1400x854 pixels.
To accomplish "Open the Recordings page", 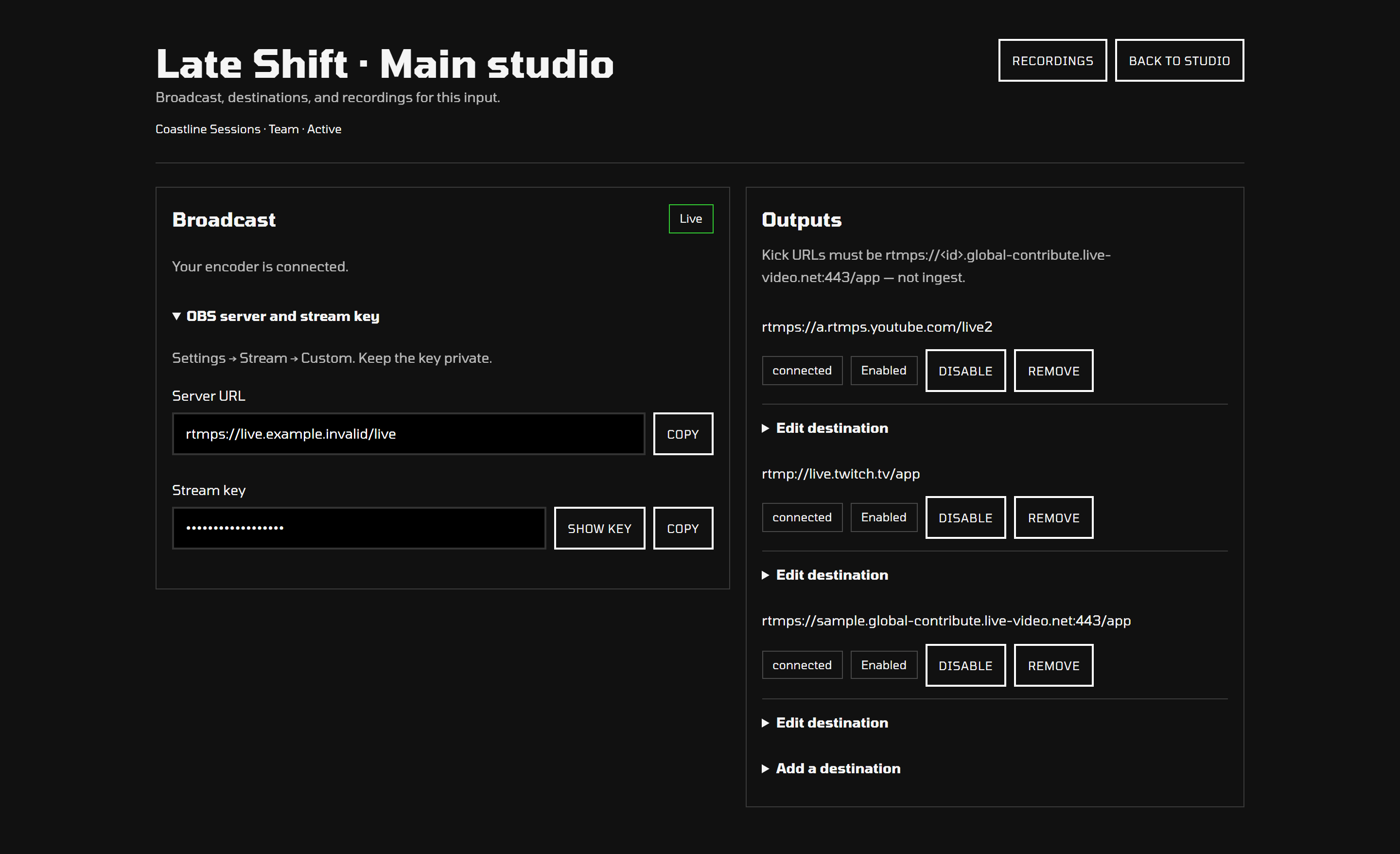I will click(1052, 60).
